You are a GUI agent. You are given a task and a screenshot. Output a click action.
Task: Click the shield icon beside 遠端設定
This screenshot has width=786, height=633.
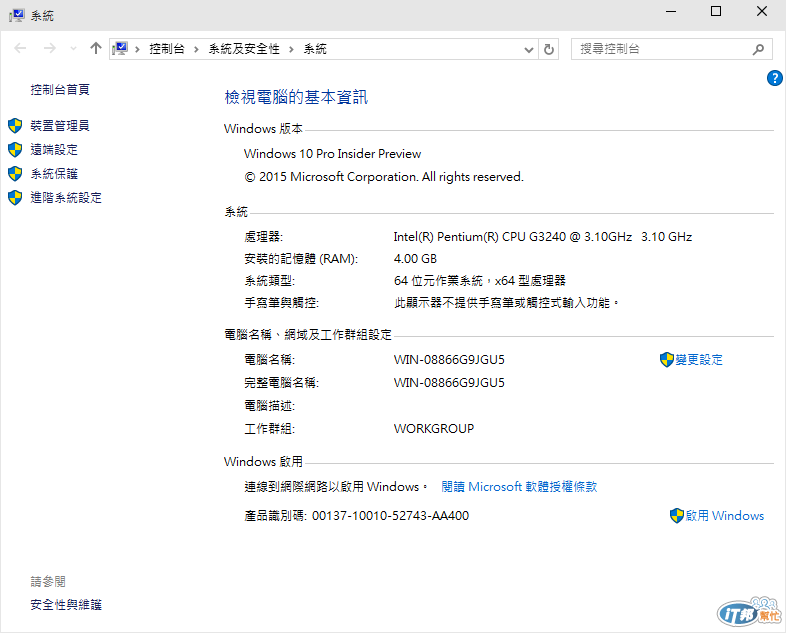click(15, 149)
